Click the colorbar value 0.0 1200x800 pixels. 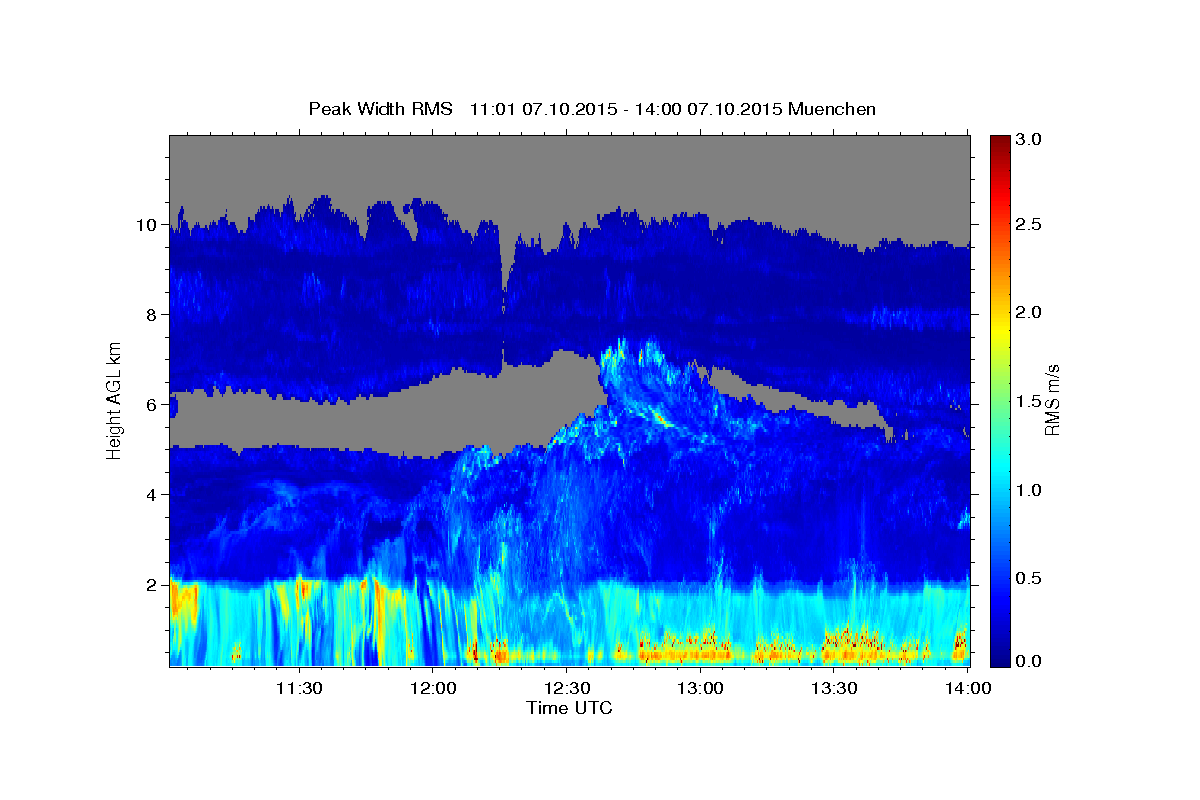click(1030, 661)
